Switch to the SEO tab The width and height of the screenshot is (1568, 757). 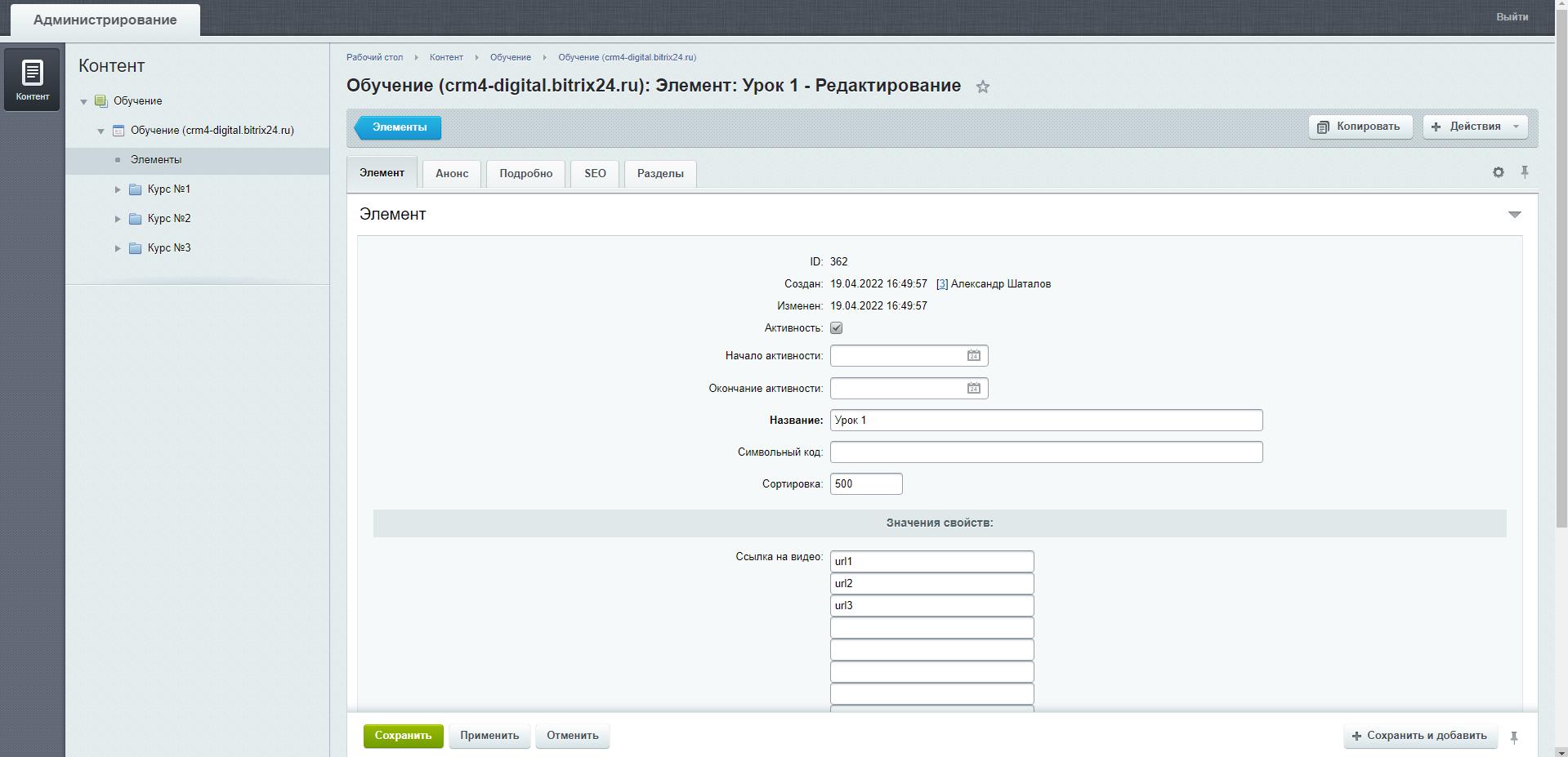[x=595, y=174]
